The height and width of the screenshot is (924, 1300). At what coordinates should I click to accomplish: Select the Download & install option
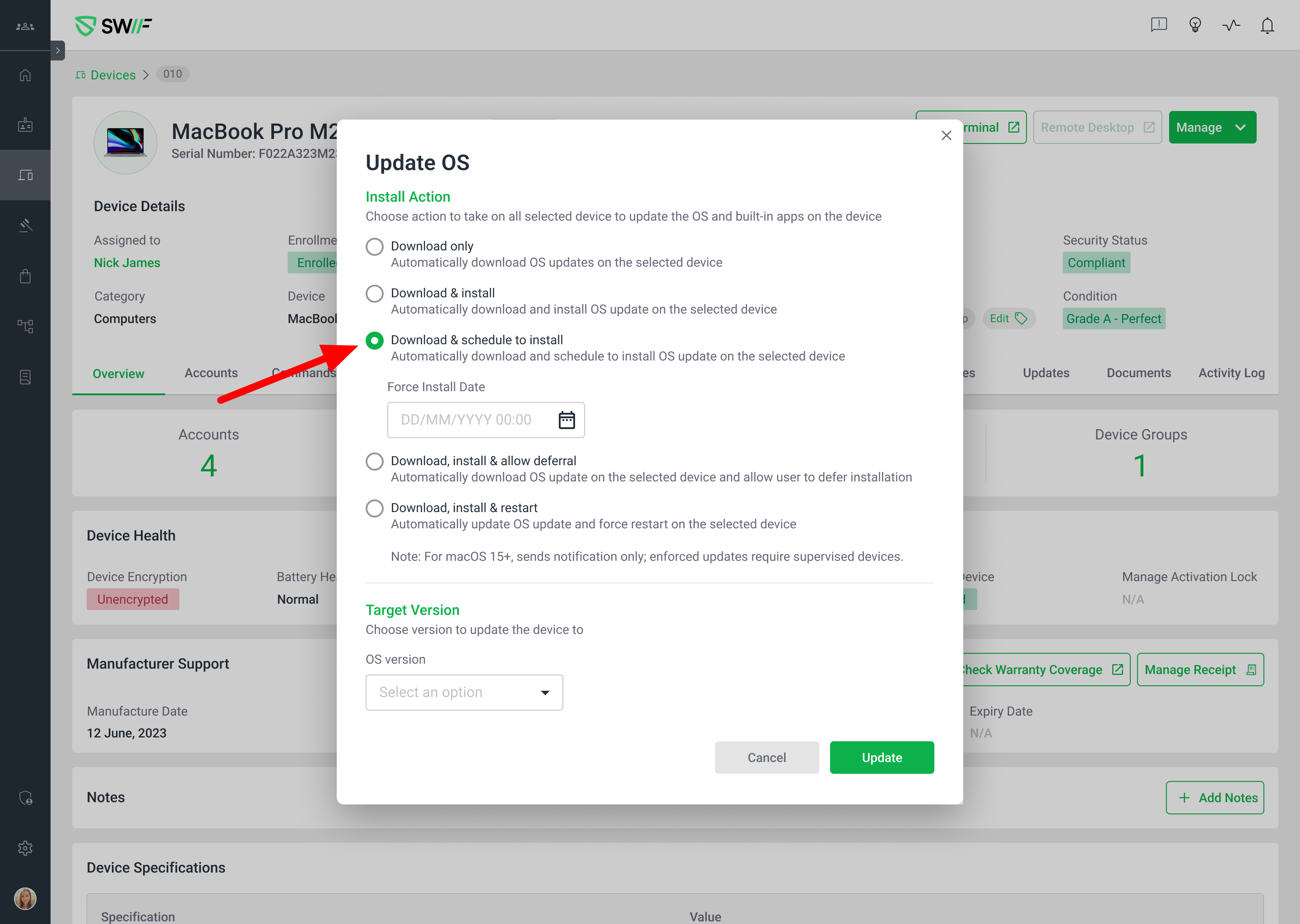[x=374, y=294]
